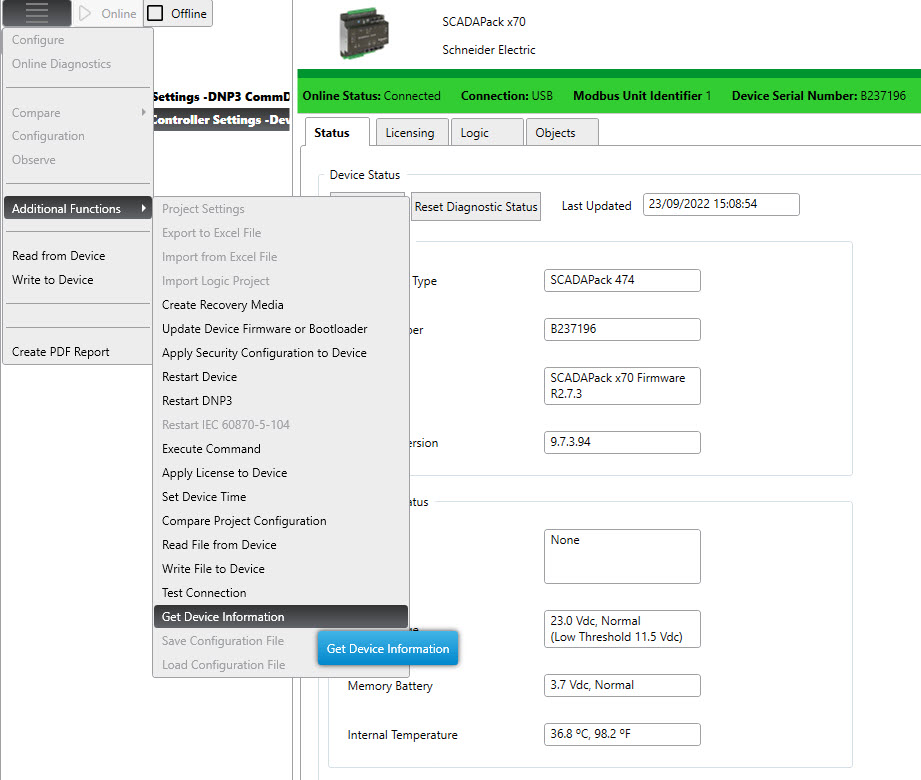Select Create Recovery Media

pyautogui.click(x=223, y=305)
